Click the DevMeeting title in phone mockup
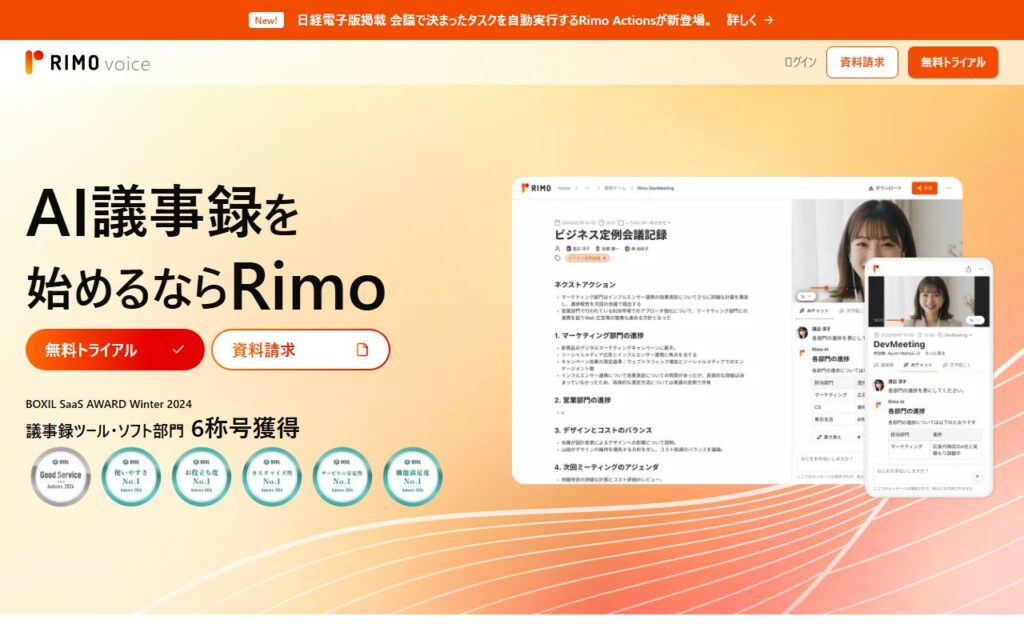Viewport: 1024px width, 640px height. pos(899,344)
